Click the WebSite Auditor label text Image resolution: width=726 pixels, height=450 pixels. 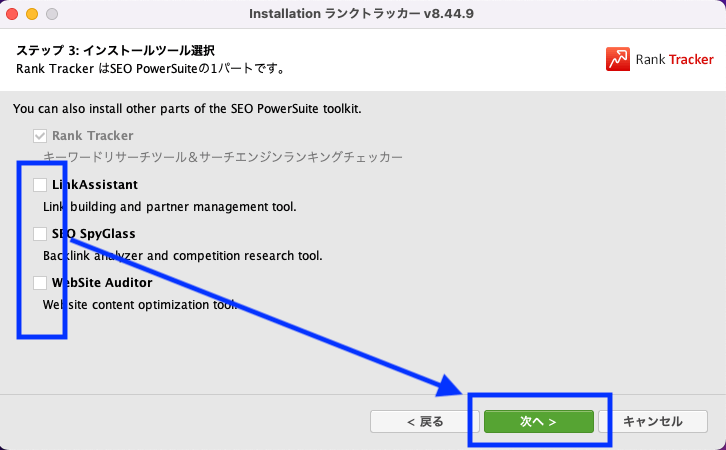(x=102, y=283)
